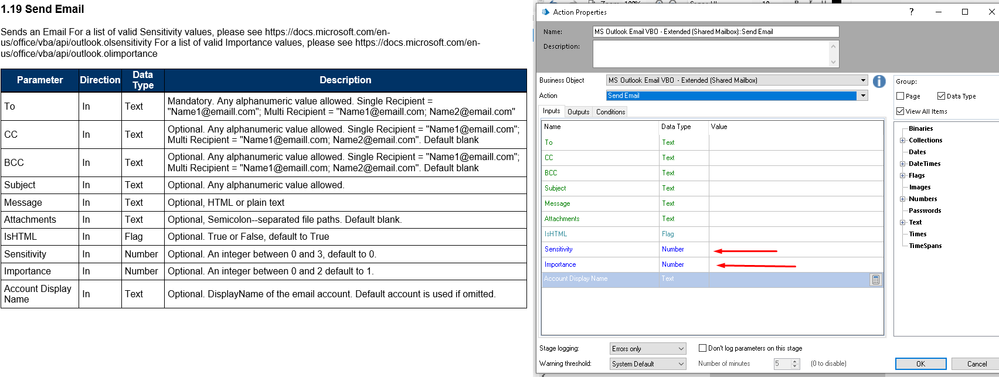
Task: Select the Attachments input row name
Action: coord(562,218)
